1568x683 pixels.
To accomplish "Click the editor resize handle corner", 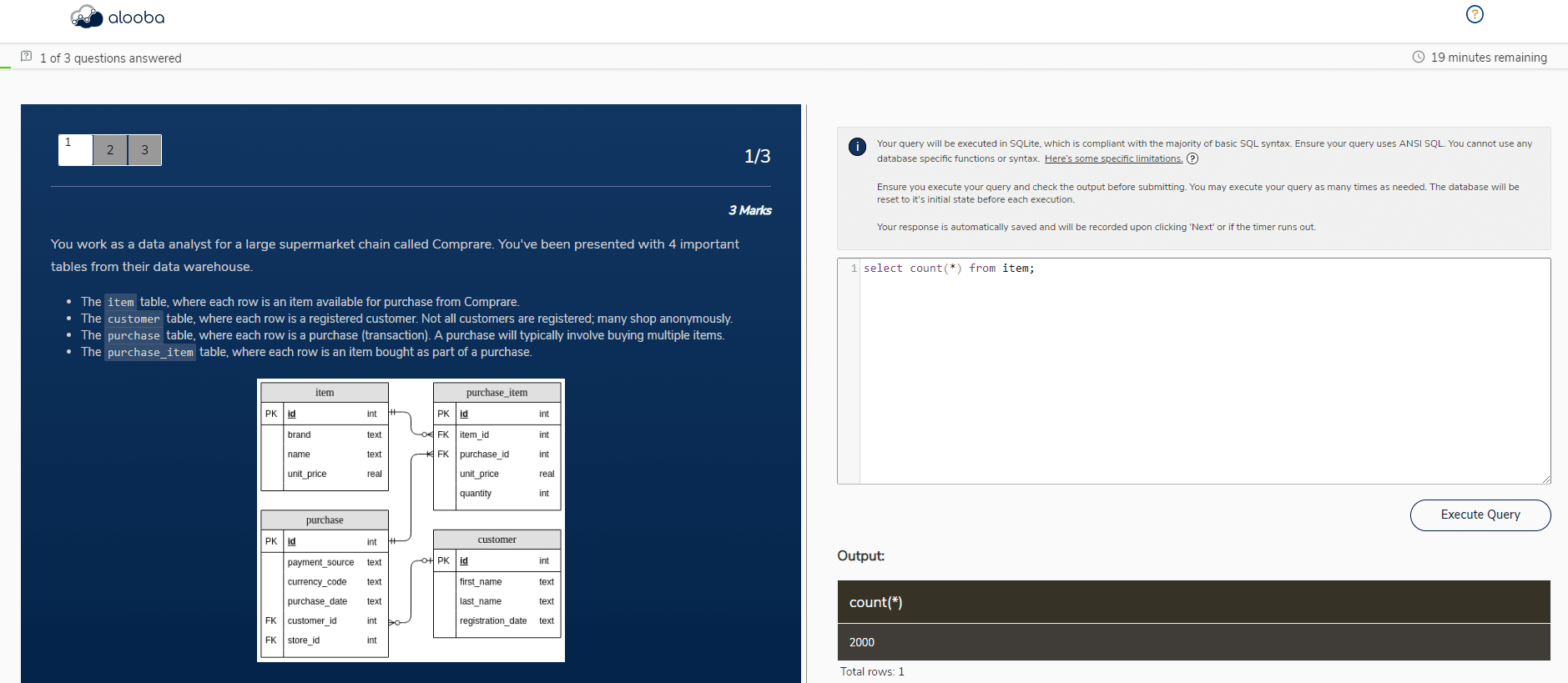I will 1545,479.
